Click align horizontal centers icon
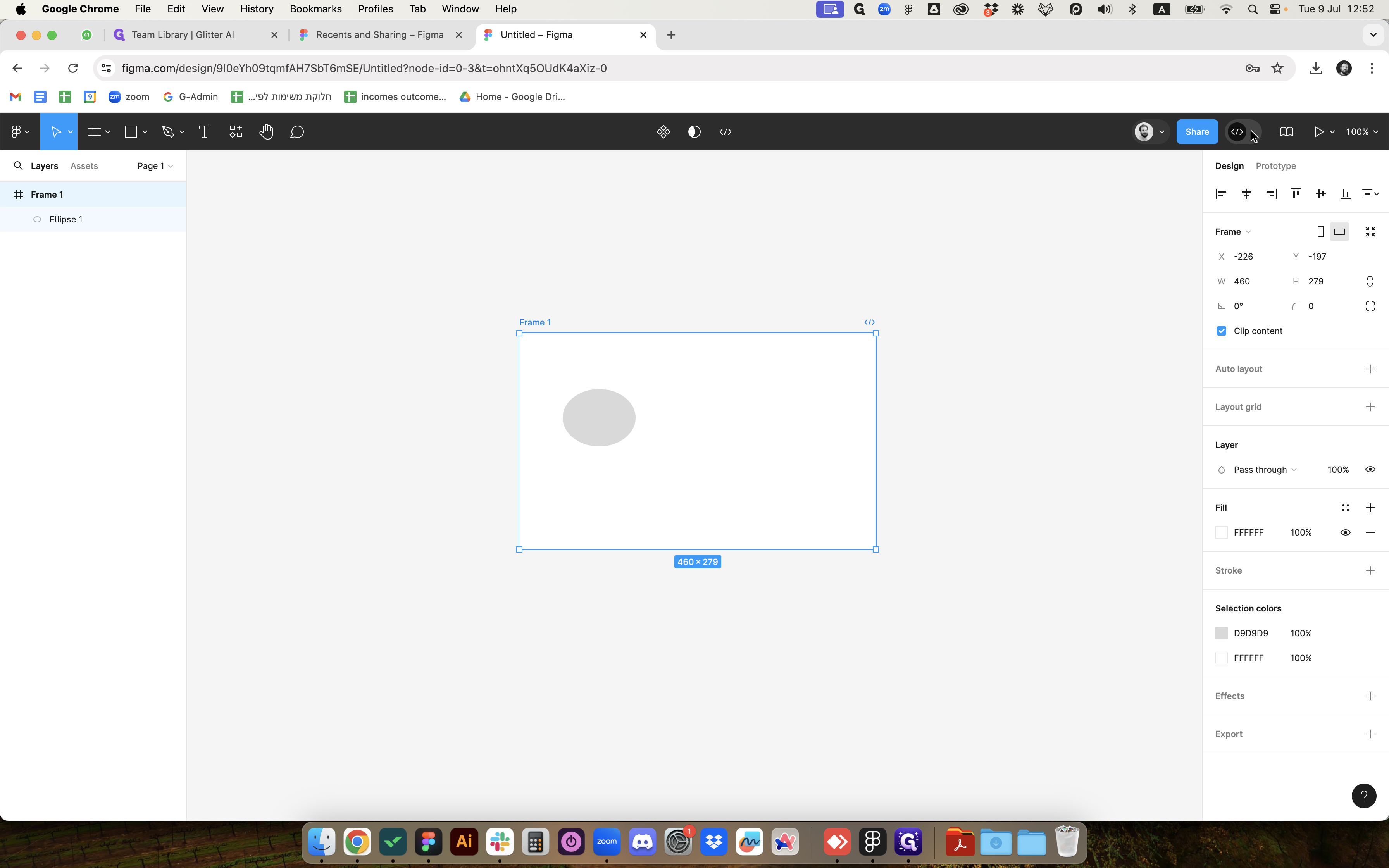This screenshot has height=868, width=1389. (1246, 194)
